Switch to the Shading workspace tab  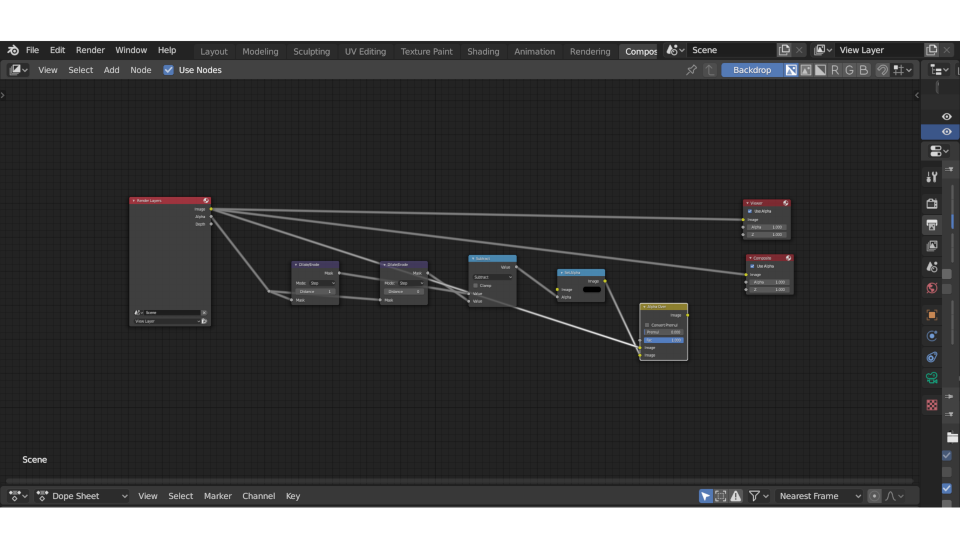click(x=483, y=51)
